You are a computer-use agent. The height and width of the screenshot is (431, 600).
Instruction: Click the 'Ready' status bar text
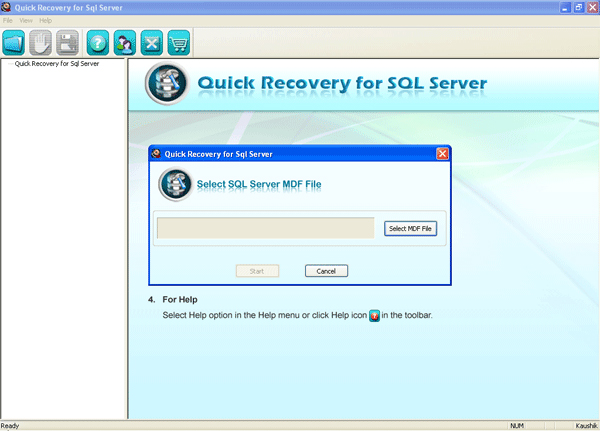[x=10, y=426]
